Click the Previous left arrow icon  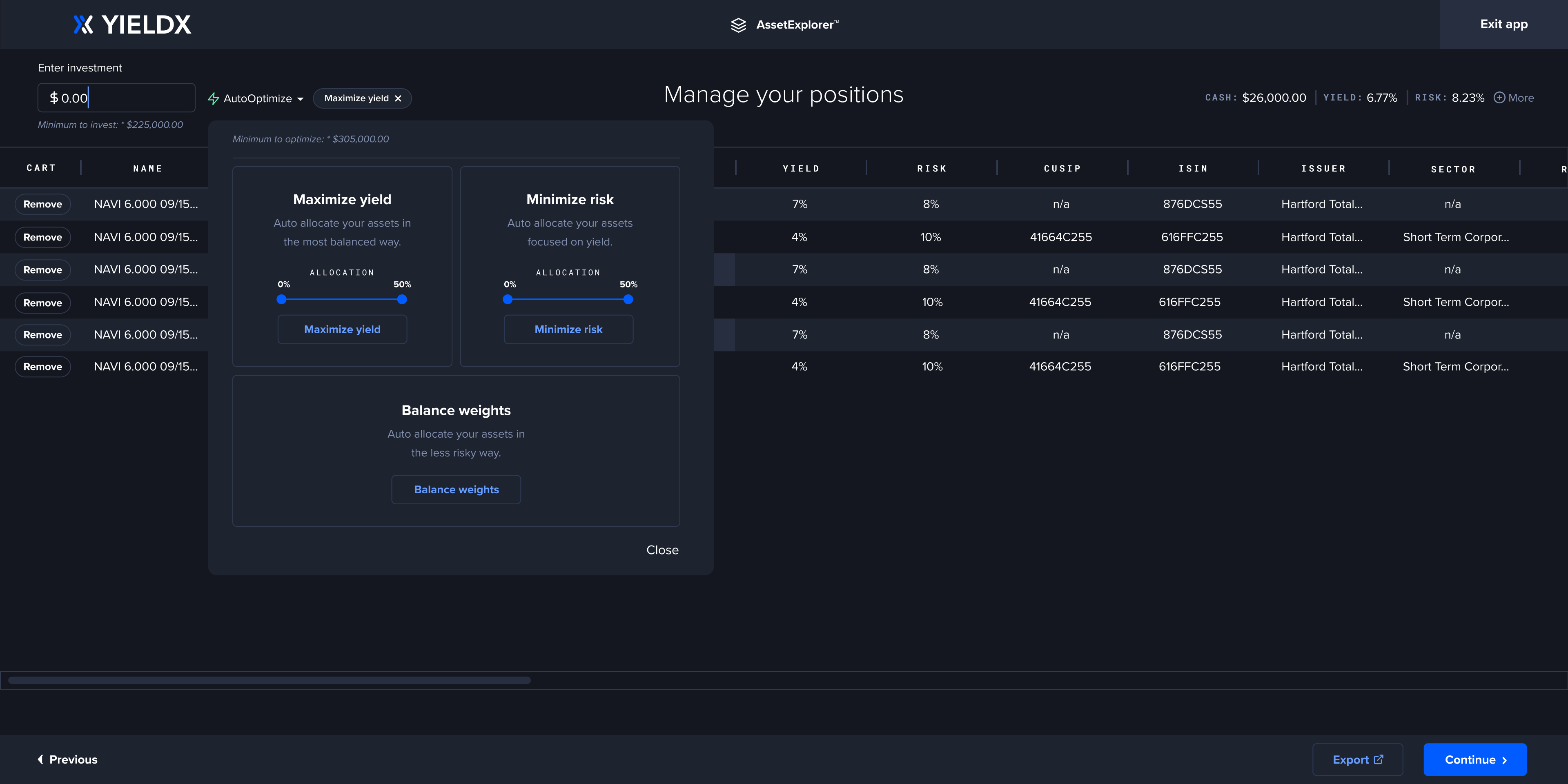[x=40, y=759]
